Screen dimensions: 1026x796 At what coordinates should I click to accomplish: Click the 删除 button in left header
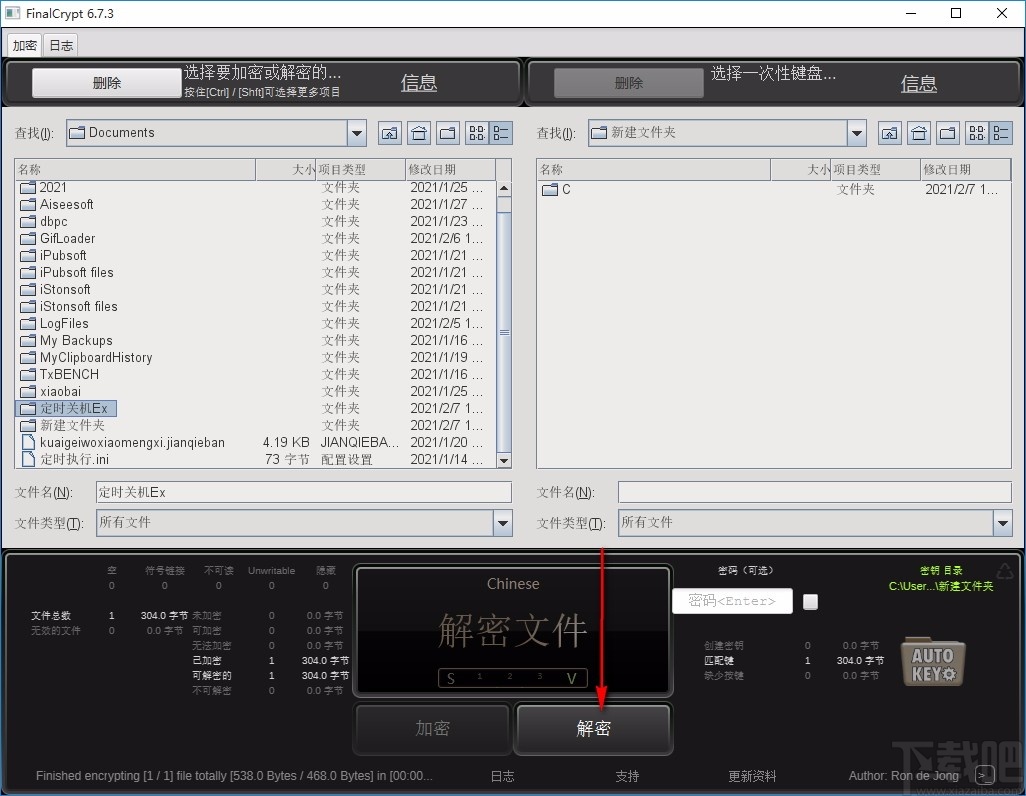pos(105,82)
